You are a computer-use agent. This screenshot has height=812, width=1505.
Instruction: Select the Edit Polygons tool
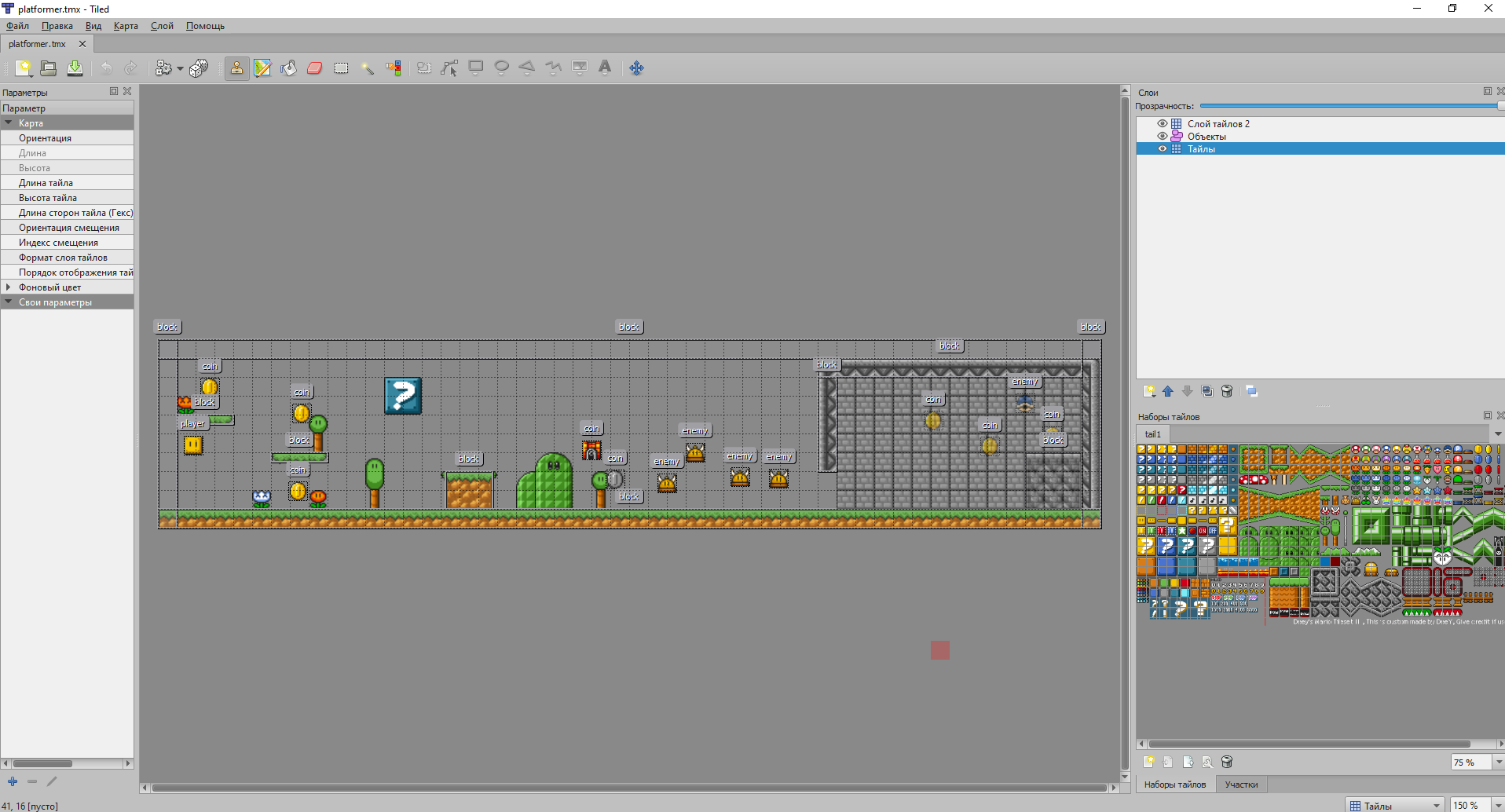(x=450, y=68)
